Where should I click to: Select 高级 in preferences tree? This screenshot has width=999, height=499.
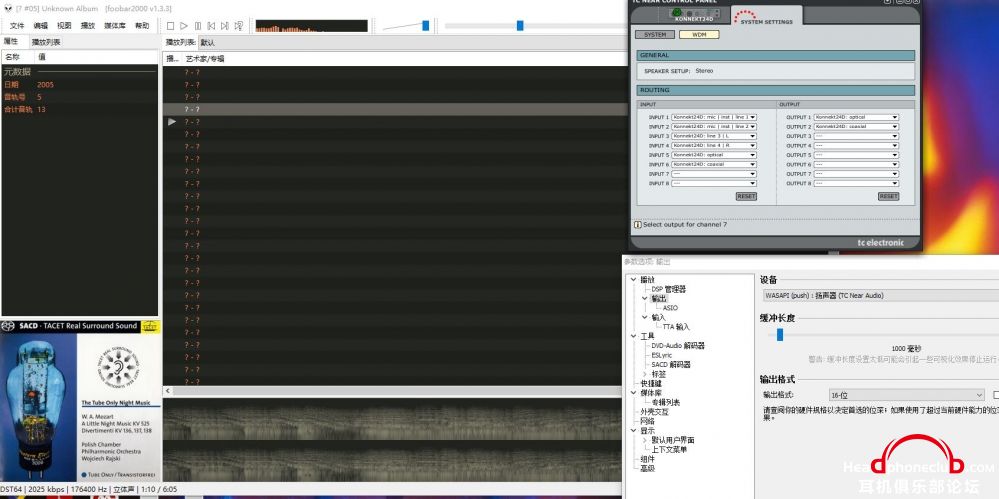[x=647, y=468]
